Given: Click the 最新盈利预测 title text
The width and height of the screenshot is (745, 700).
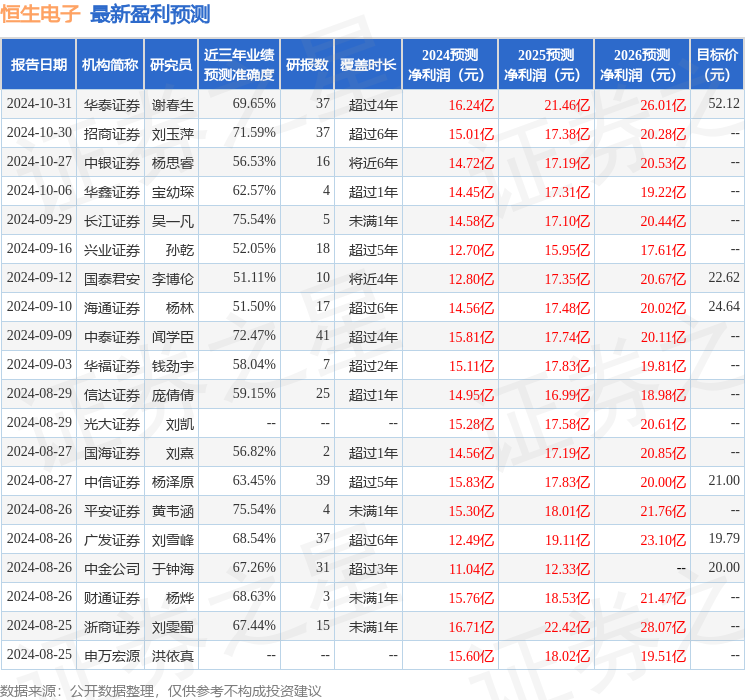Looking at the screenshot, I should pos(150,14).
